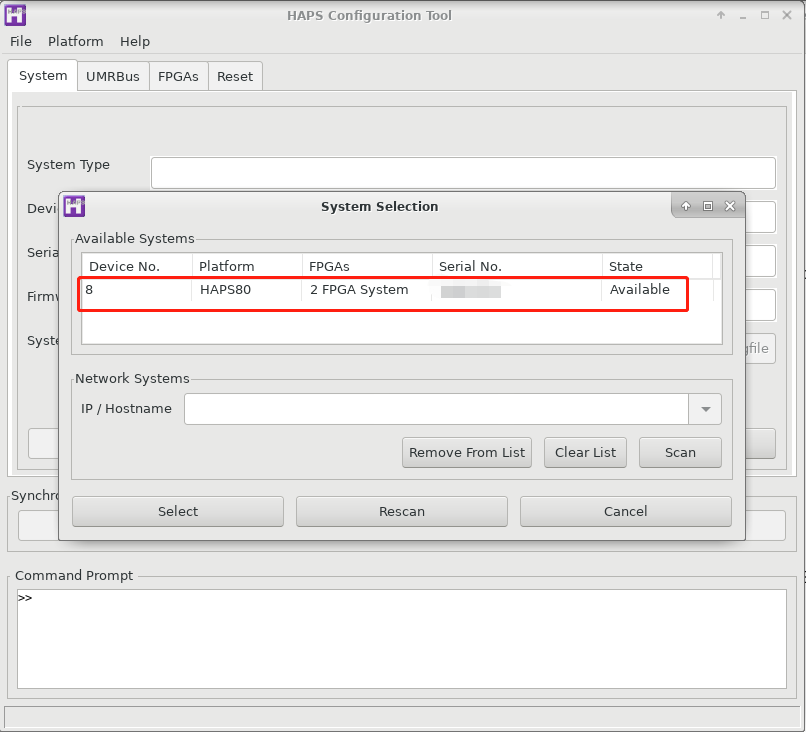The width and height of the screenshot is (806, 732).
Task: Cancel the System Selection dialog
Action: [626, 511]
